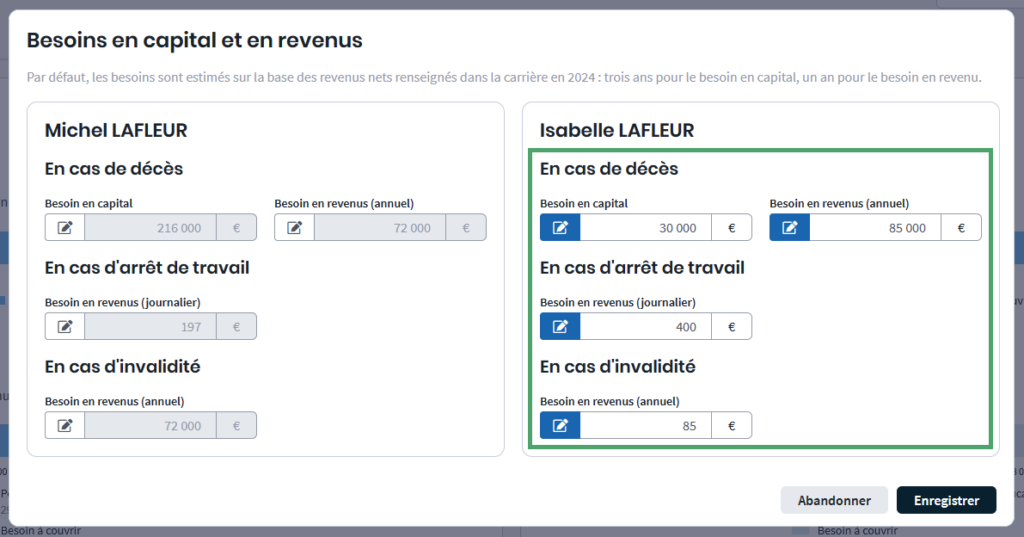1024x537 pixels.
Task: Toggle edit icon for Michel's death capital need
Action: pyautogui.click(x=65, y=228)
